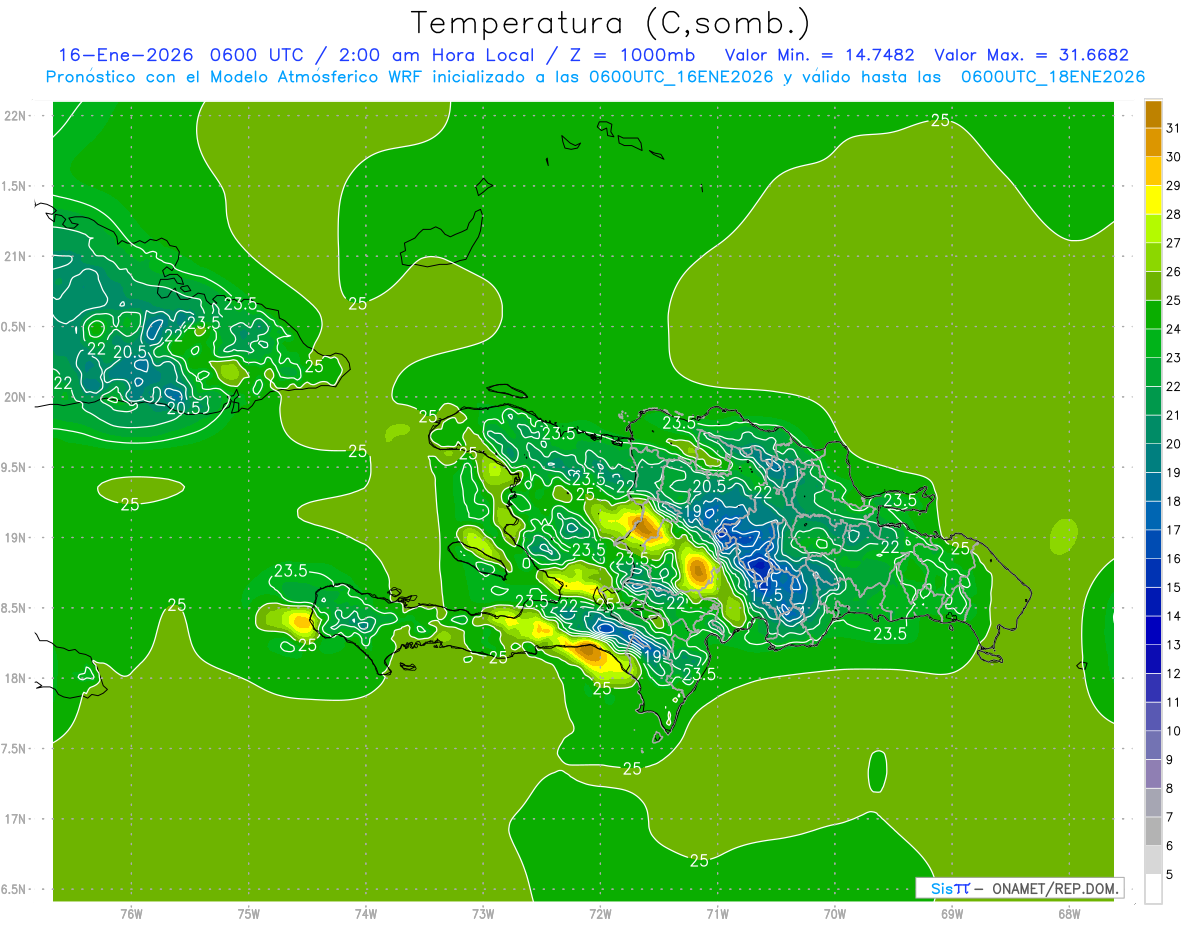Click the "20N" latitude axis label
The image size is (1200, 927).
tap(14, 398)
